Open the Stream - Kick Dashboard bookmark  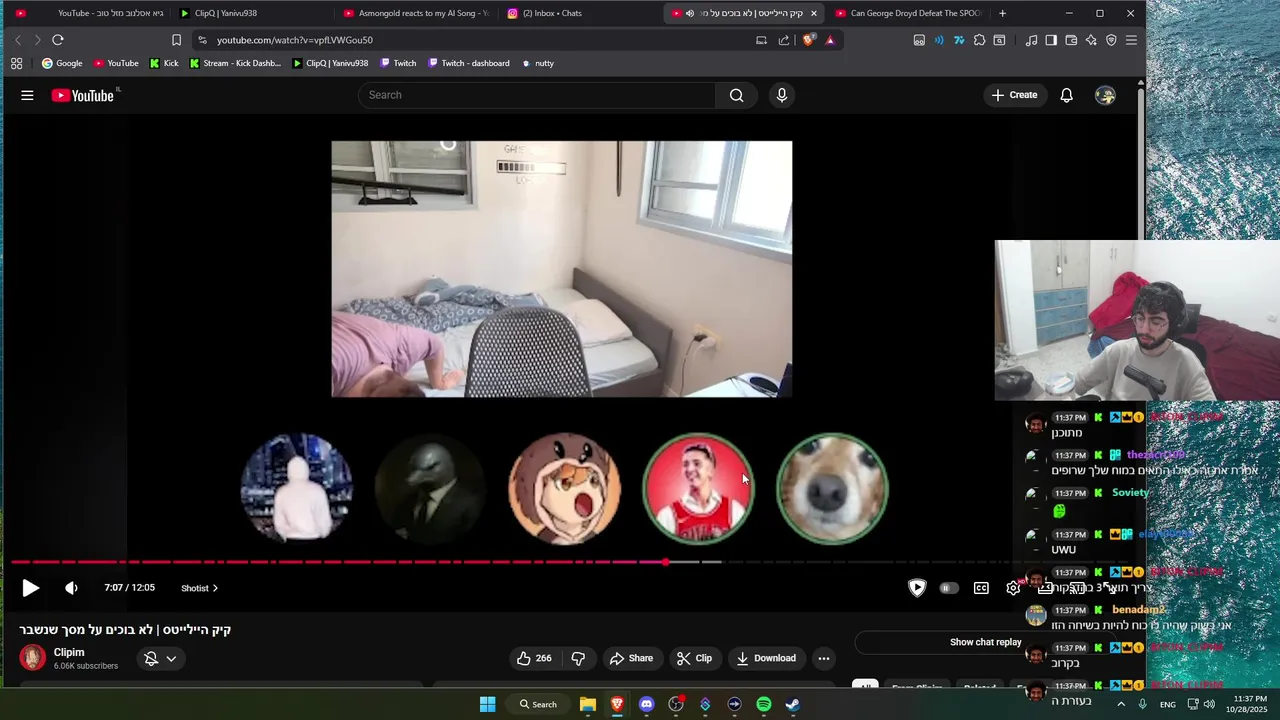pyautogui.click(x=235, y=63)
